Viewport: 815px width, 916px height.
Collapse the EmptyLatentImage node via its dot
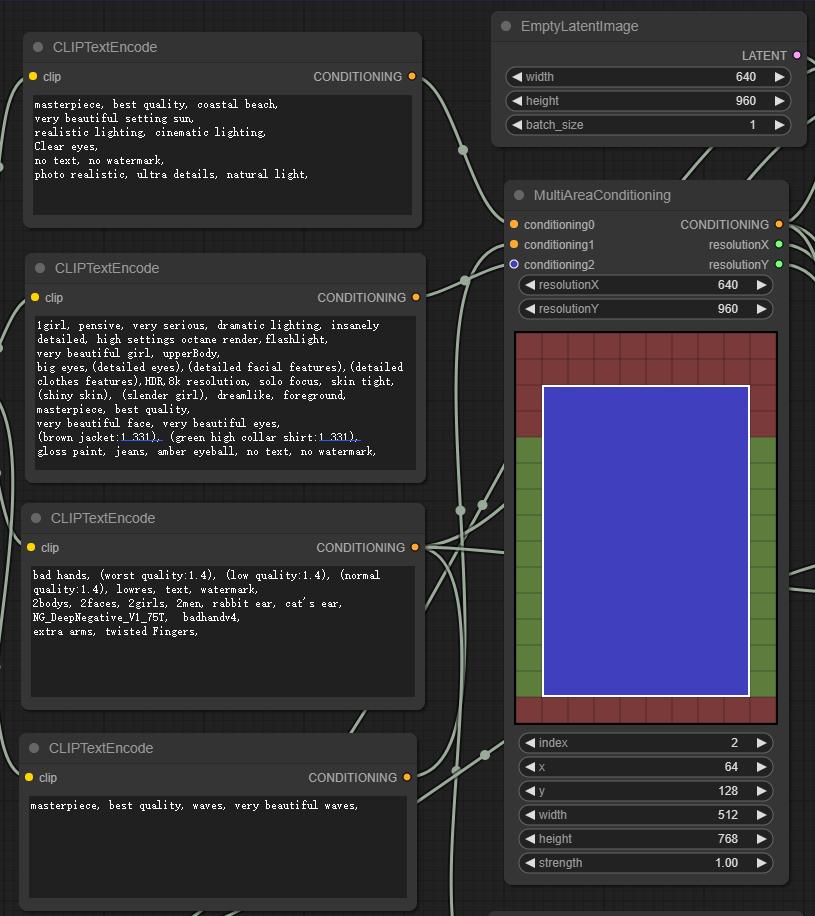pyautogui.click(x=506, y=26)
